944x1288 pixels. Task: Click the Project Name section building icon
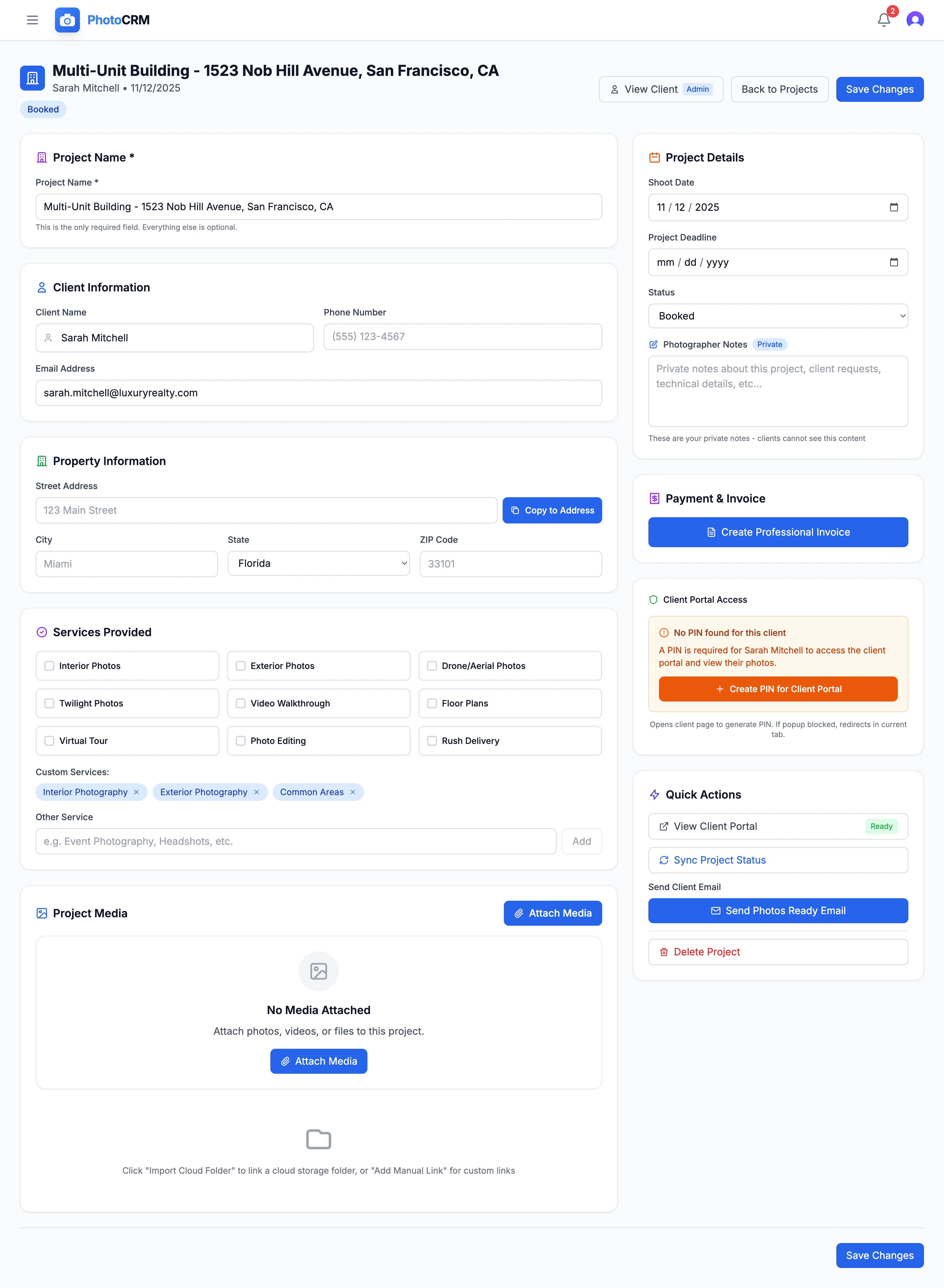tap(42, 158)
